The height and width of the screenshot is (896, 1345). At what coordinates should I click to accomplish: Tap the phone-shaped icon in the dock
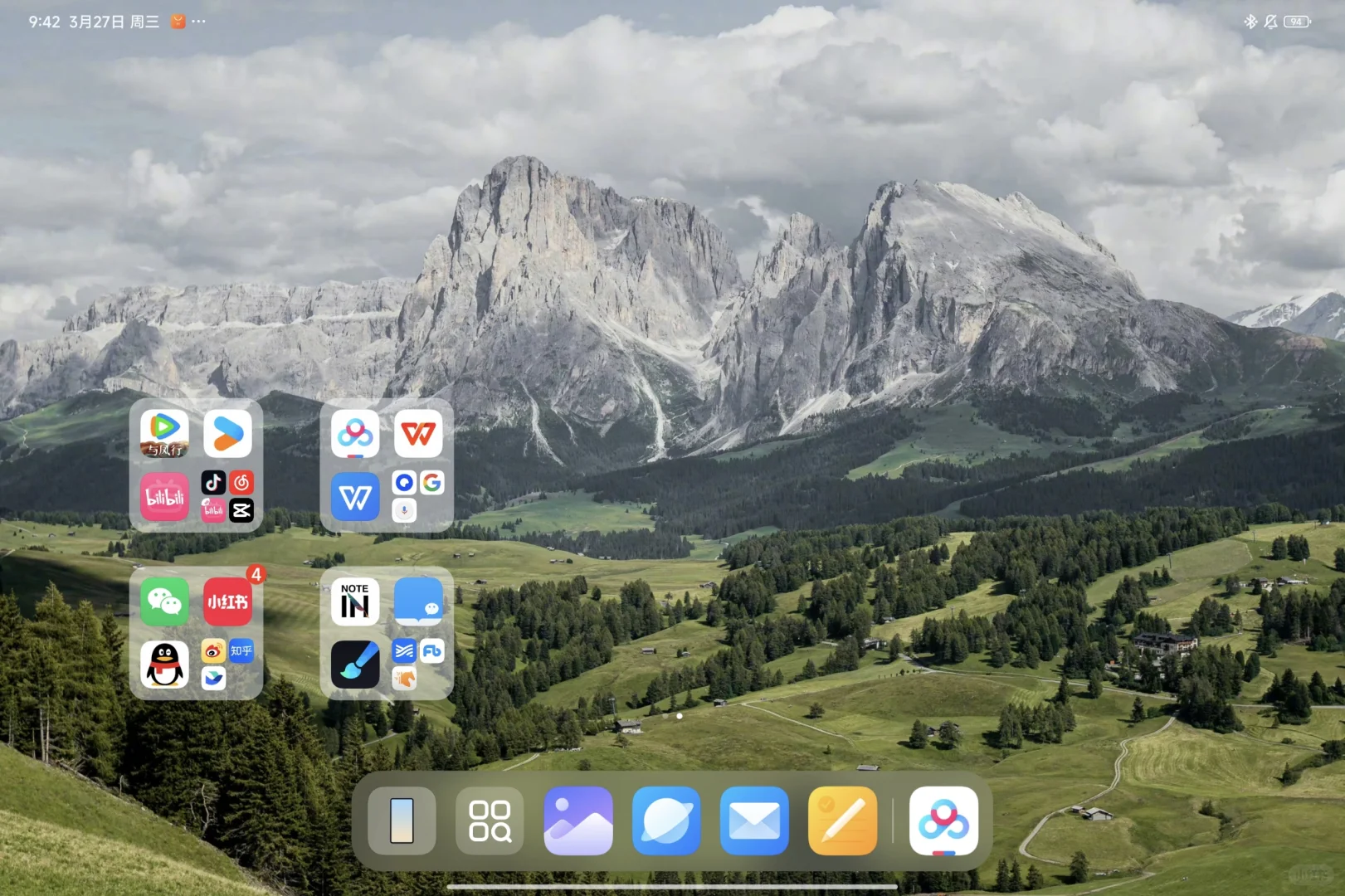click(402, 821)
